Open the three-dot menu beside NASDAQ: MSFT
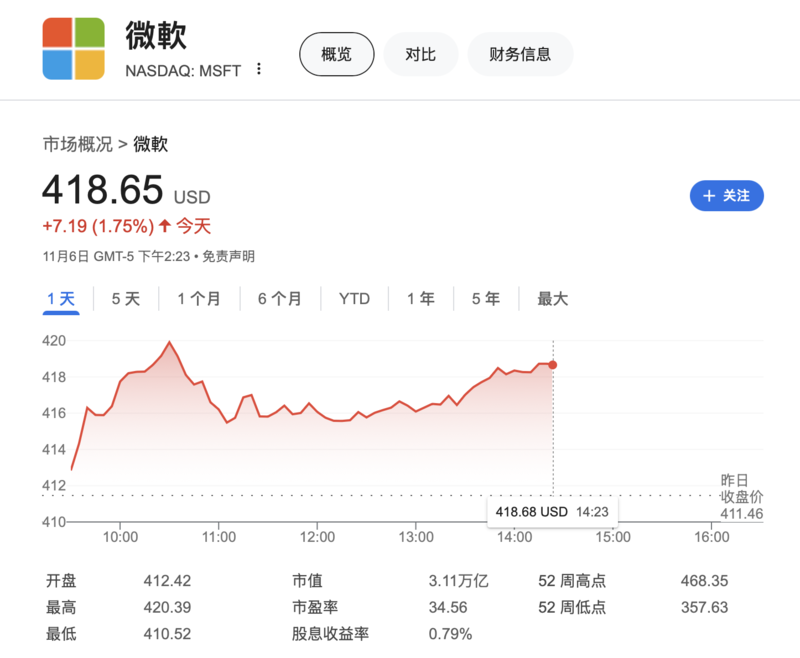 pyautogui.click(x=259, y=69)
